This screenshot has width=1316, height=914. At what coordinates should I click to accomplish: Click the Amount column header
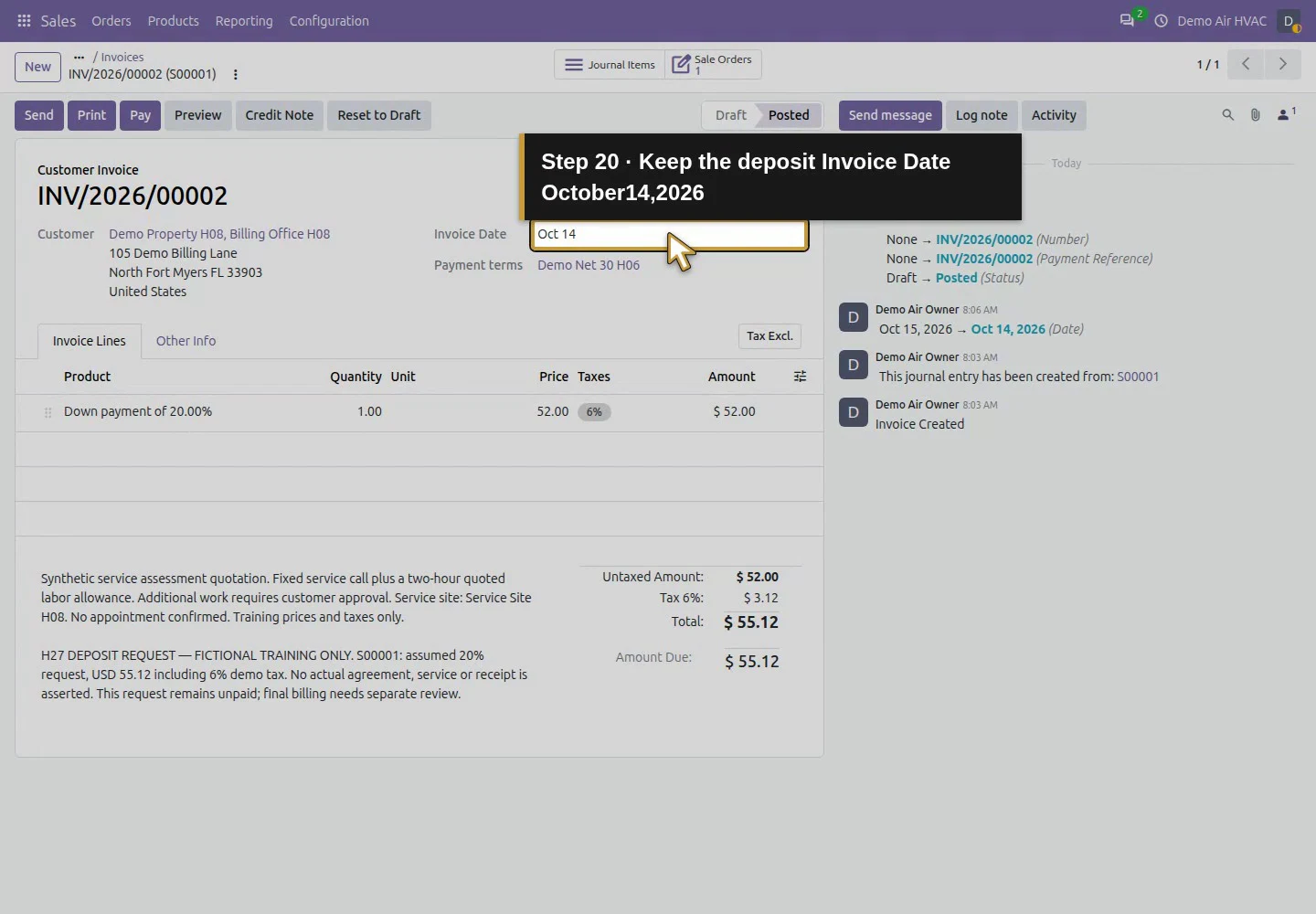click(x=732, y=377)
